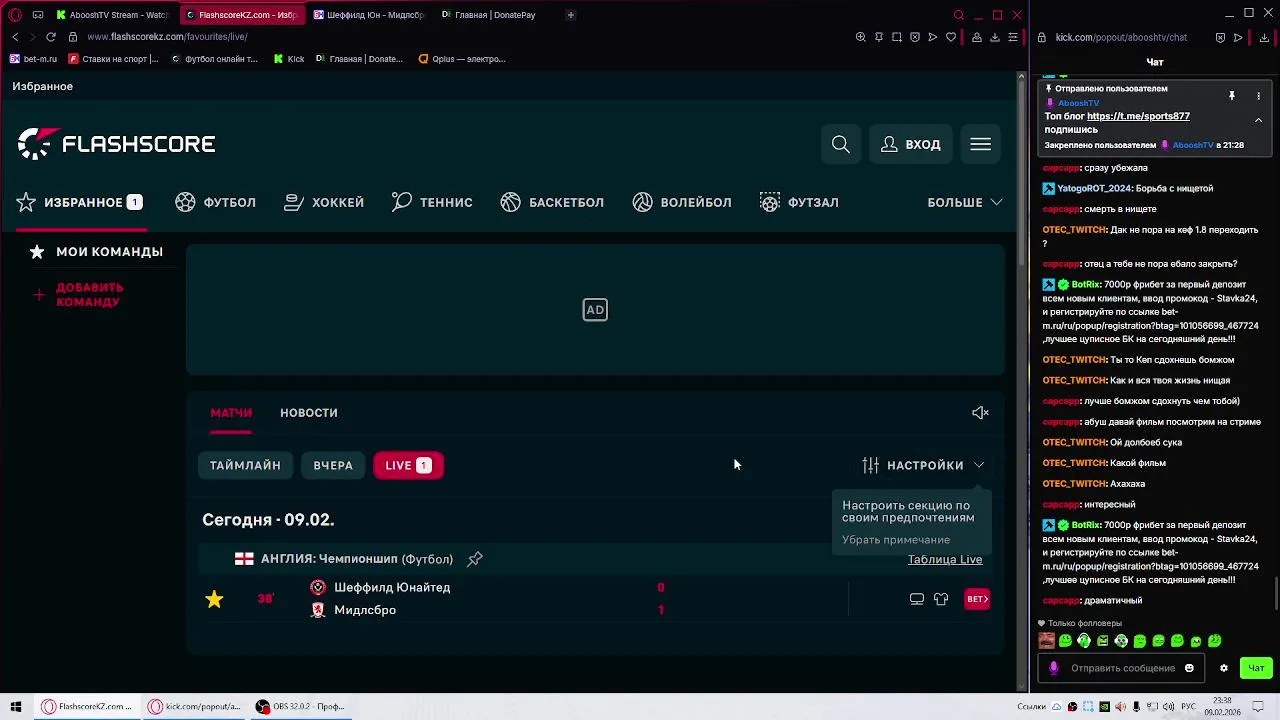Open the Kick bookmark
This screenshot has height=720, width=1280.
pyautogui.click(x=289, y=59)
